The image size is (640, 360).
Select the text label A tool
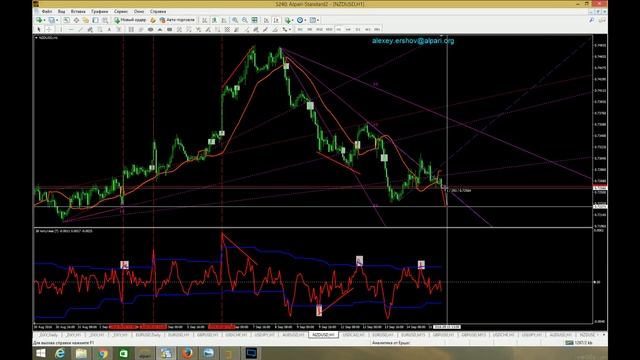pyautogui.click(x=109, y=29)
